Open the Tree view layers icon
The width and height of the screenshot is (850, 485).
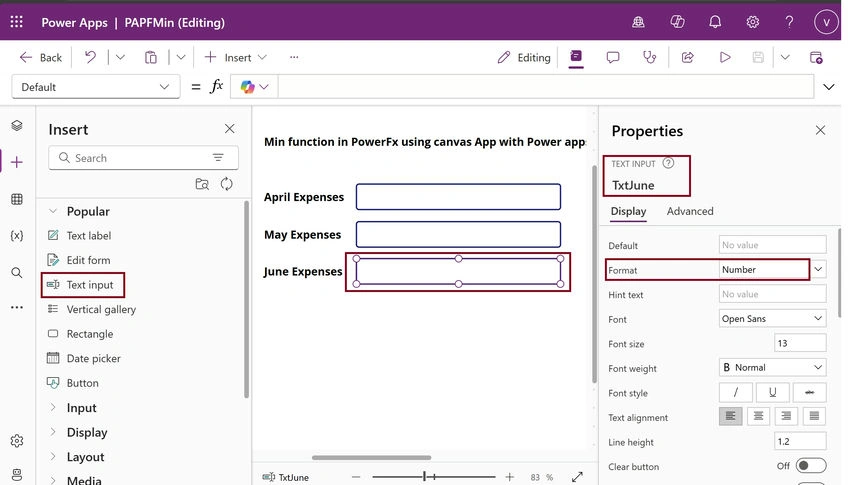[x=17, y=126]
